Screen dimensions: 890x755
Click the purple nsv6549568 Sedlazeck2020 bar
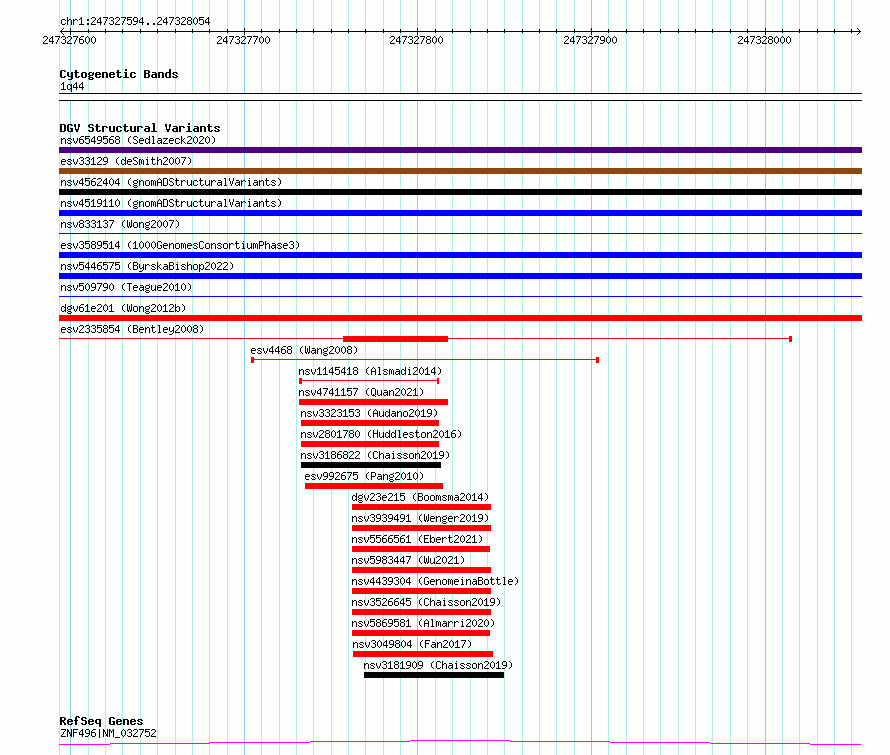point(460,150)
